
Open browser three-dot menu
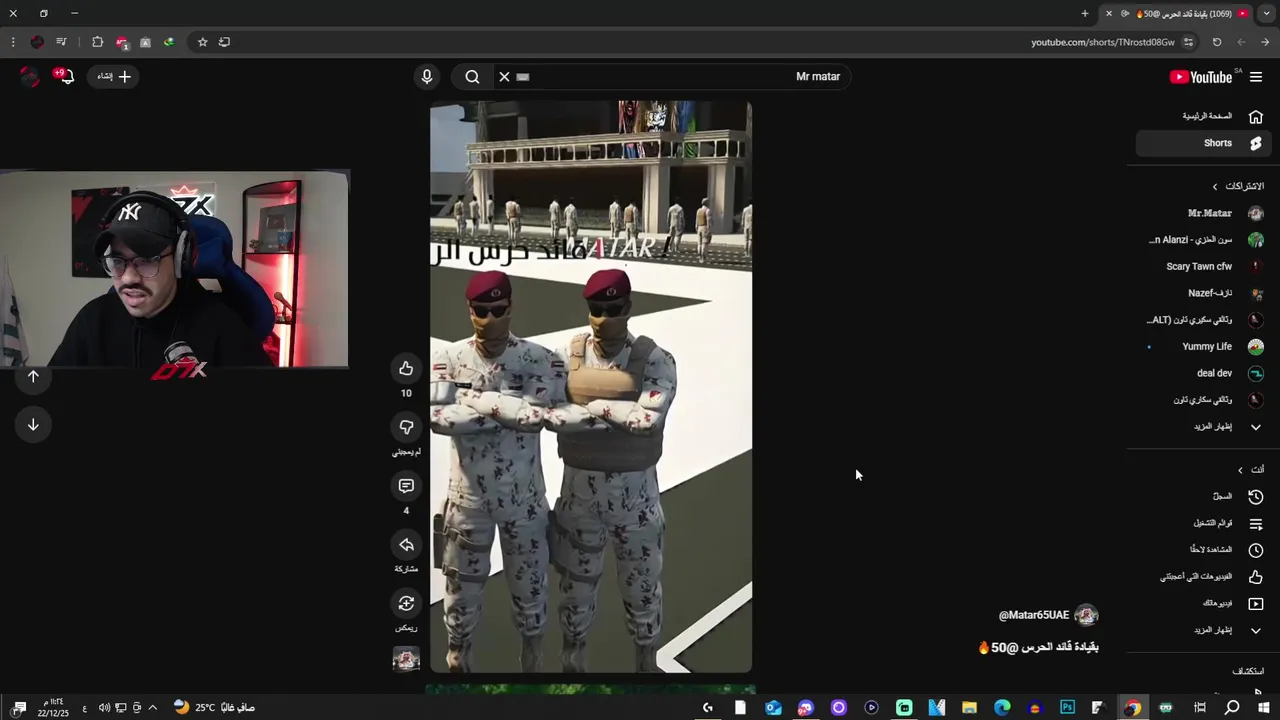tap(12, 42)
